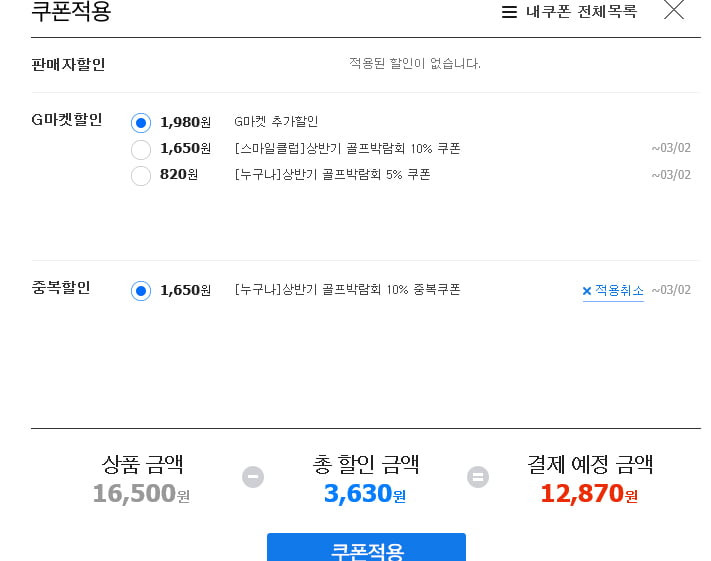Click the red 12,870원 payment amount
This screenshot has height=561, width=711.
click(589, 493)
